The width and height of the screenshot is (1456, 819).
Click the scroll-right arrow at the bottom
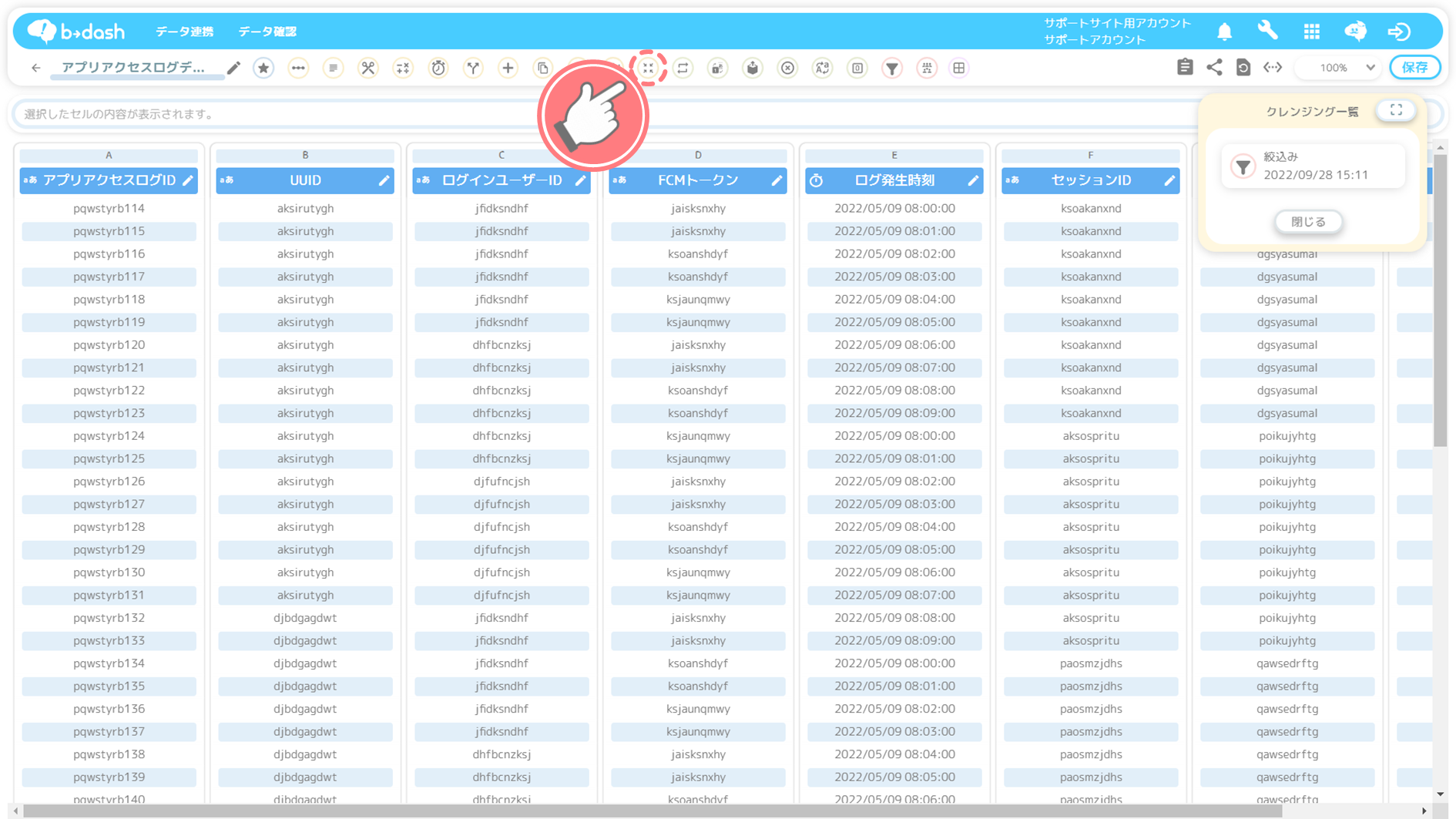[1424, 811]
